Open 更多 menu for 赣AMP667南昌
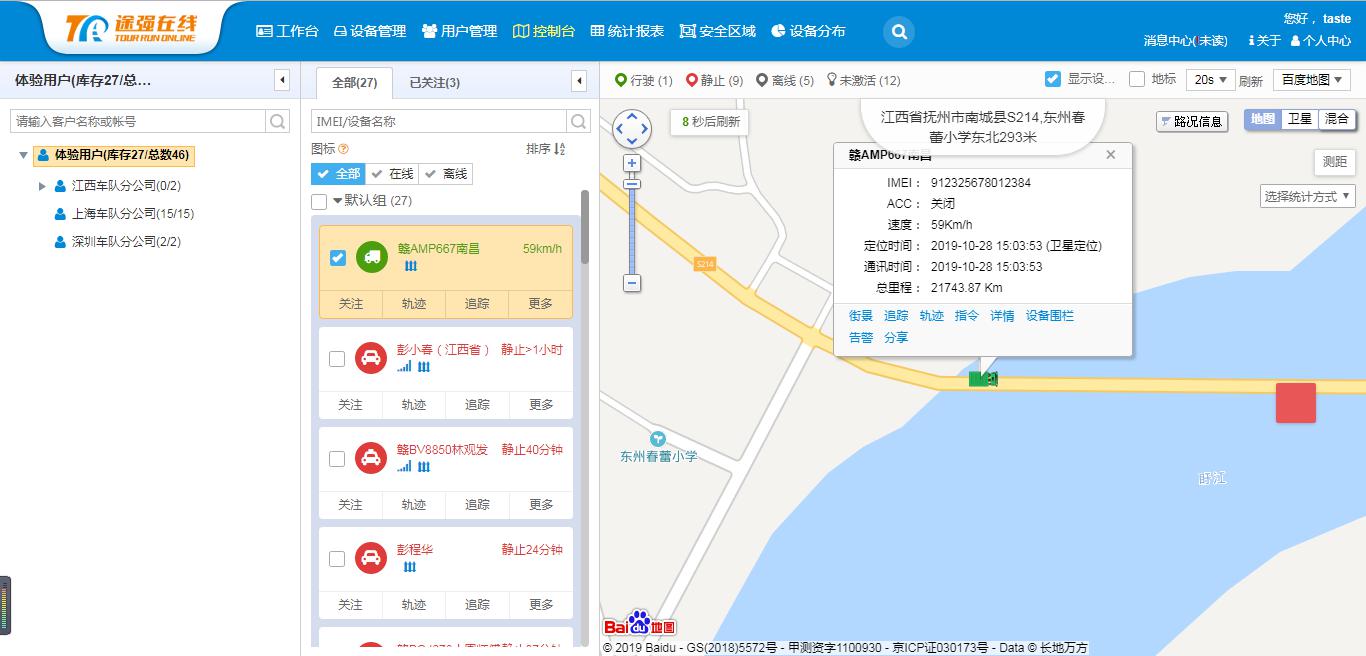 click(x=541, y=304)
